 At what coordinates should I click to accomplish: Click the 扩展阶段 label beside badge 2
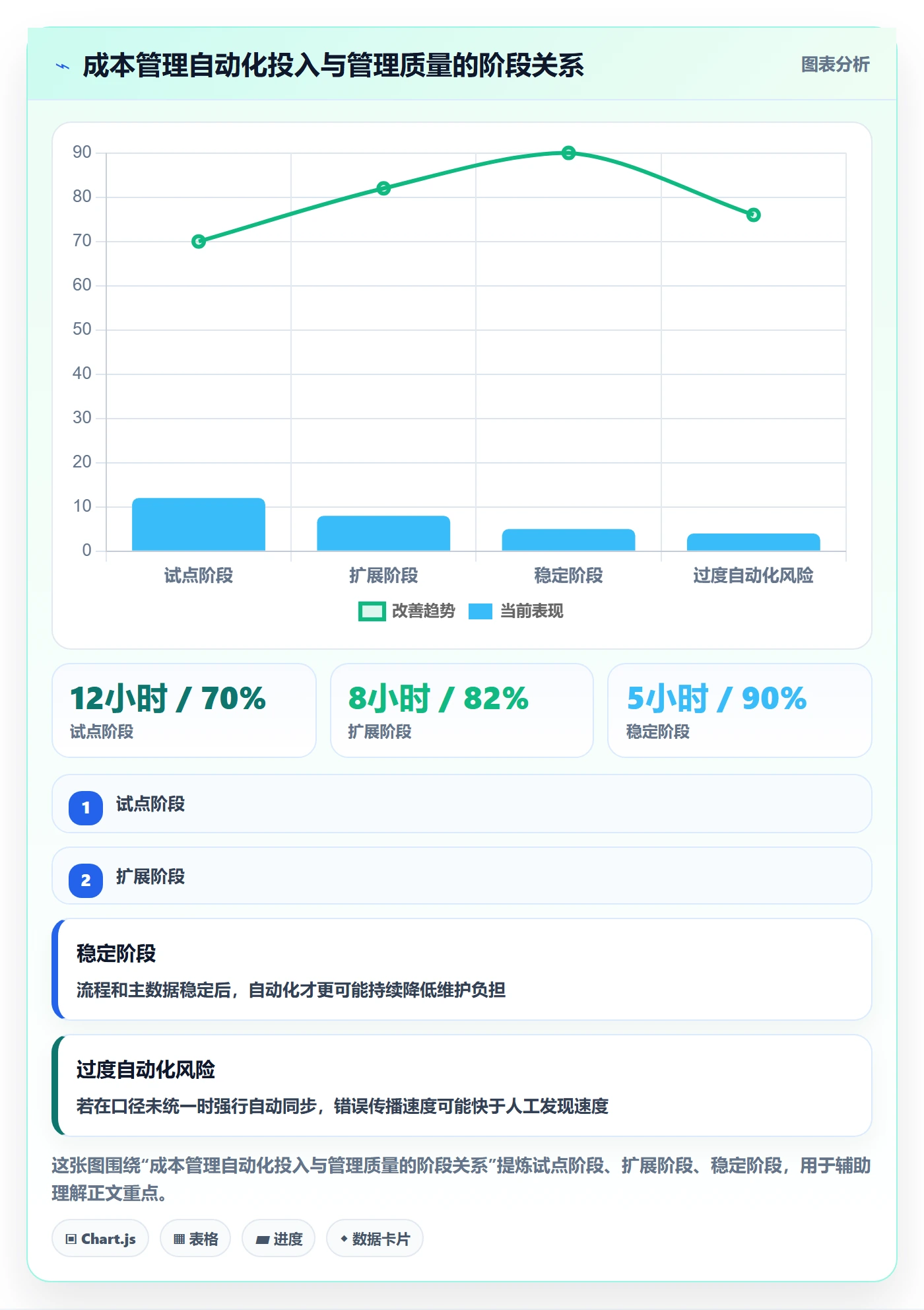point(150,877)
